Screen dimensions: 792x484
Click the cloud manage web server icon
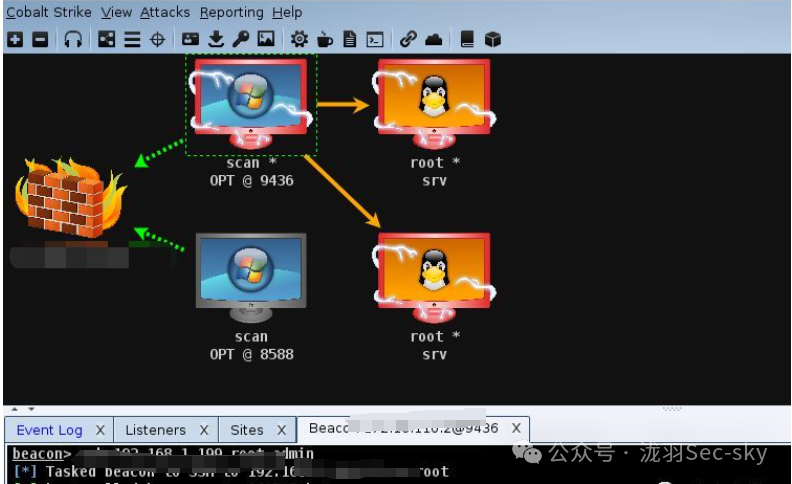433,39
